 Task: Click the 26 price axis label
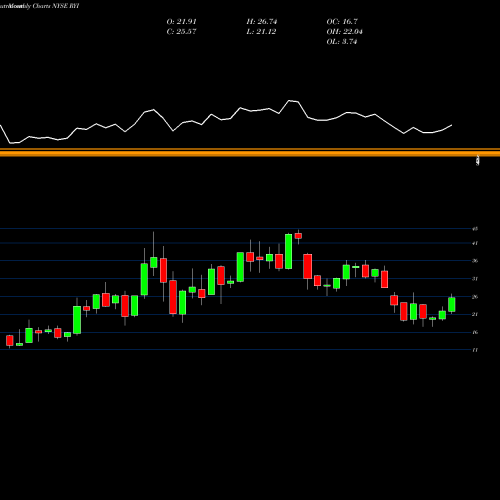475,297
